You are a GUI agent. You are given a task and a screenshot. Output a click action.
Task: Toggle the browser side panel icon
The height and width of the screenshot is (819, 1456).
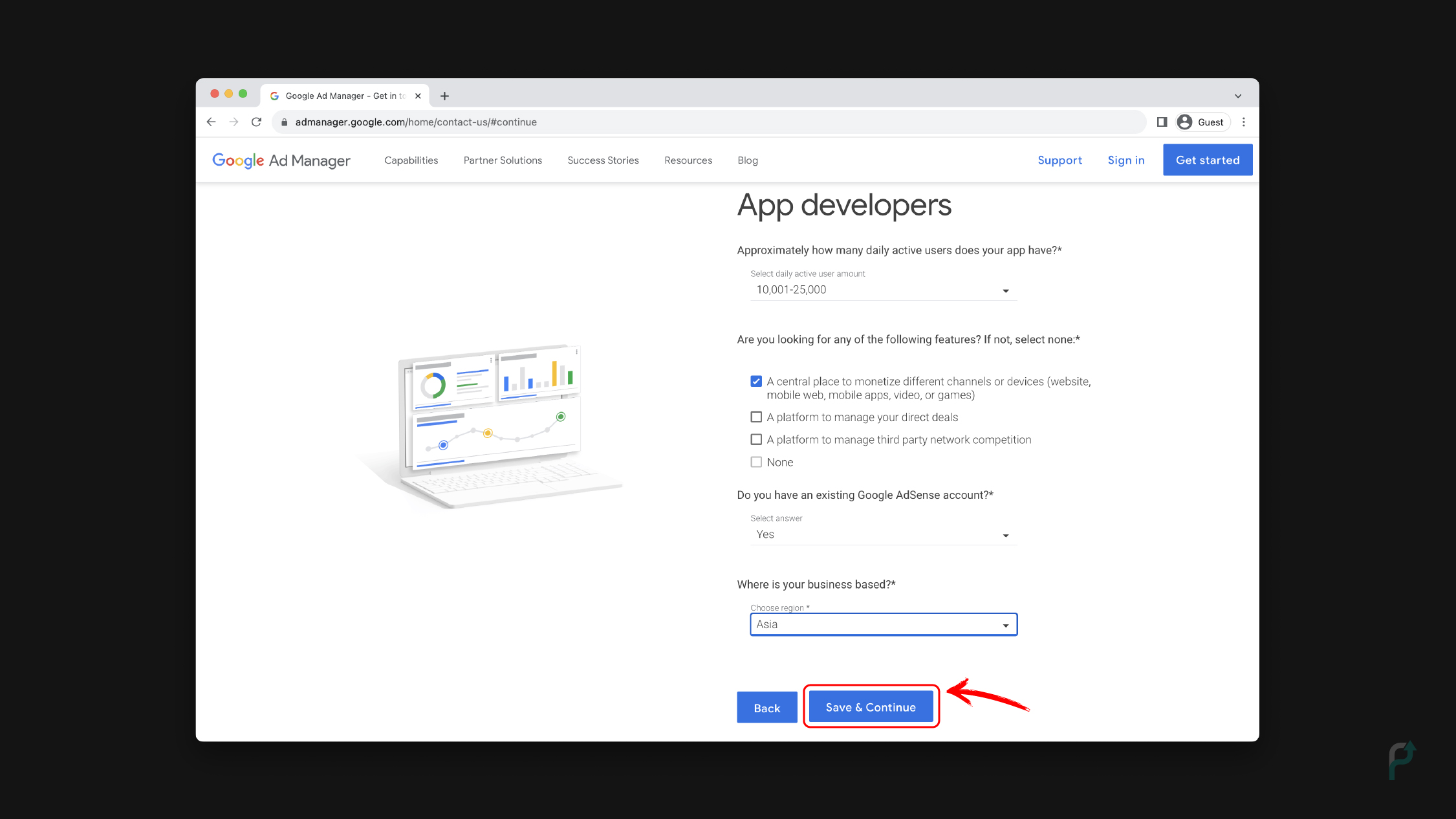click(x=1162, y=122)
